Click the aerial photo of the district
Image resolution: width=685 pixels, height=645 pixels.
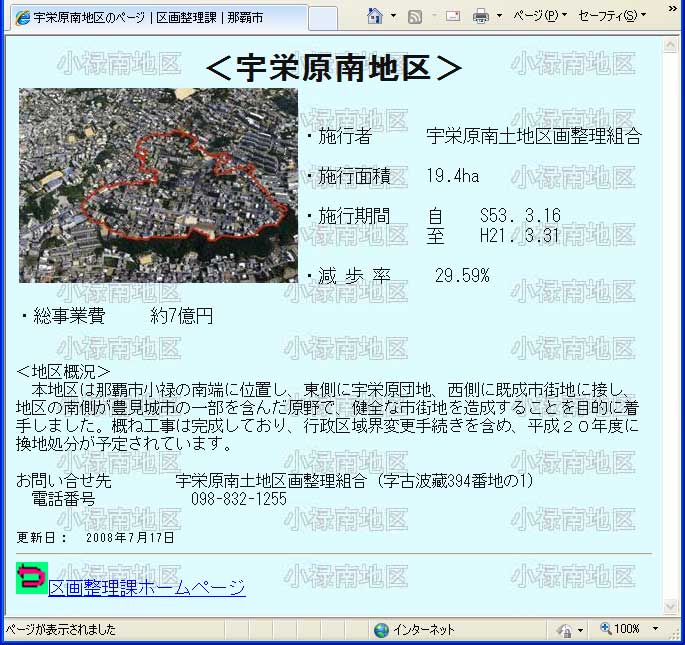[x=158, y=185]
